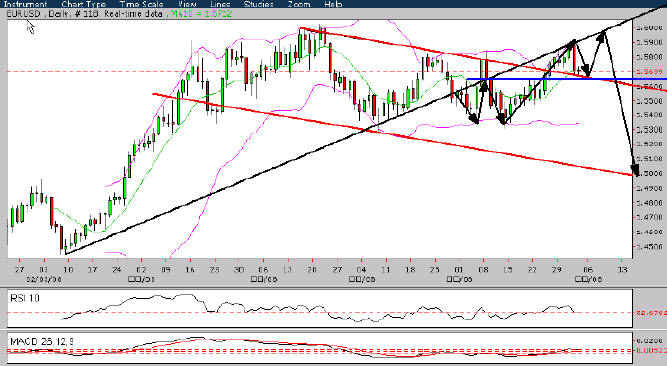This screenshot has height=366, width=667.
Task: Open the Time Scale menu
Action: [x=141, y=4]
